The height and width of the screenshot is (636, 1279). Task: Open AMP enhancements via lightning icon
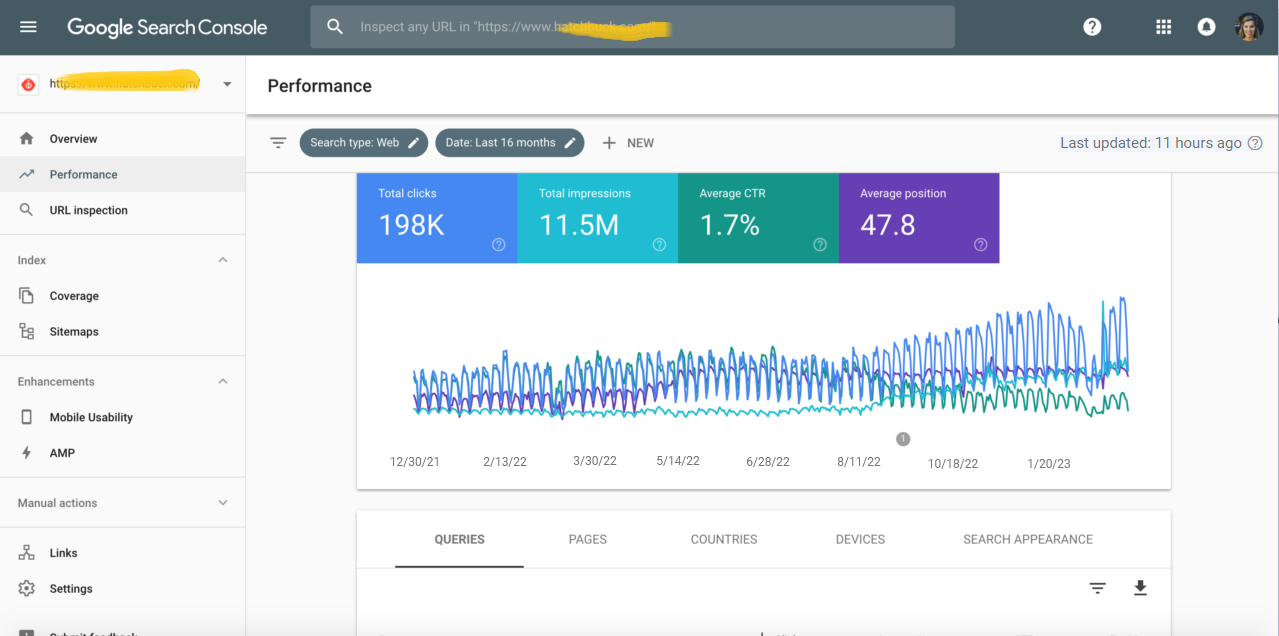(x=62, y=452)
